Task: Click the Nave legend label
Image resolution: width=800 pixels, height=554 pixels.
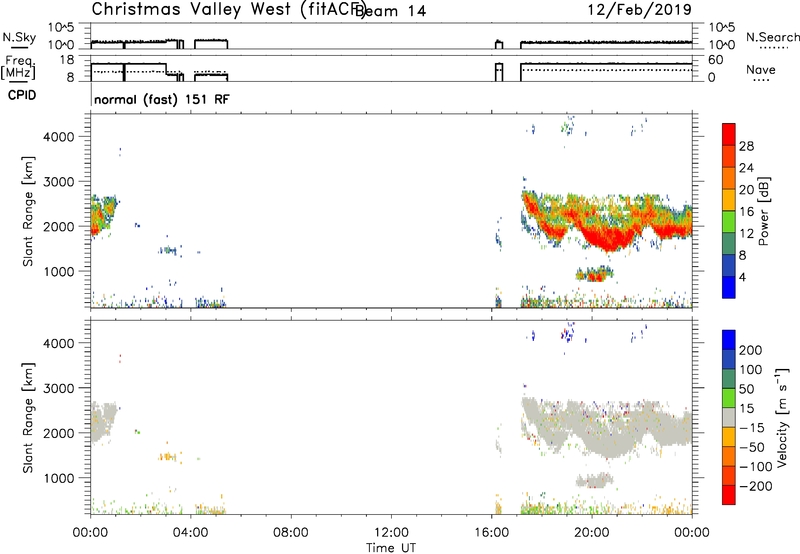Action: pyautogui.click(x=761, y=69)
